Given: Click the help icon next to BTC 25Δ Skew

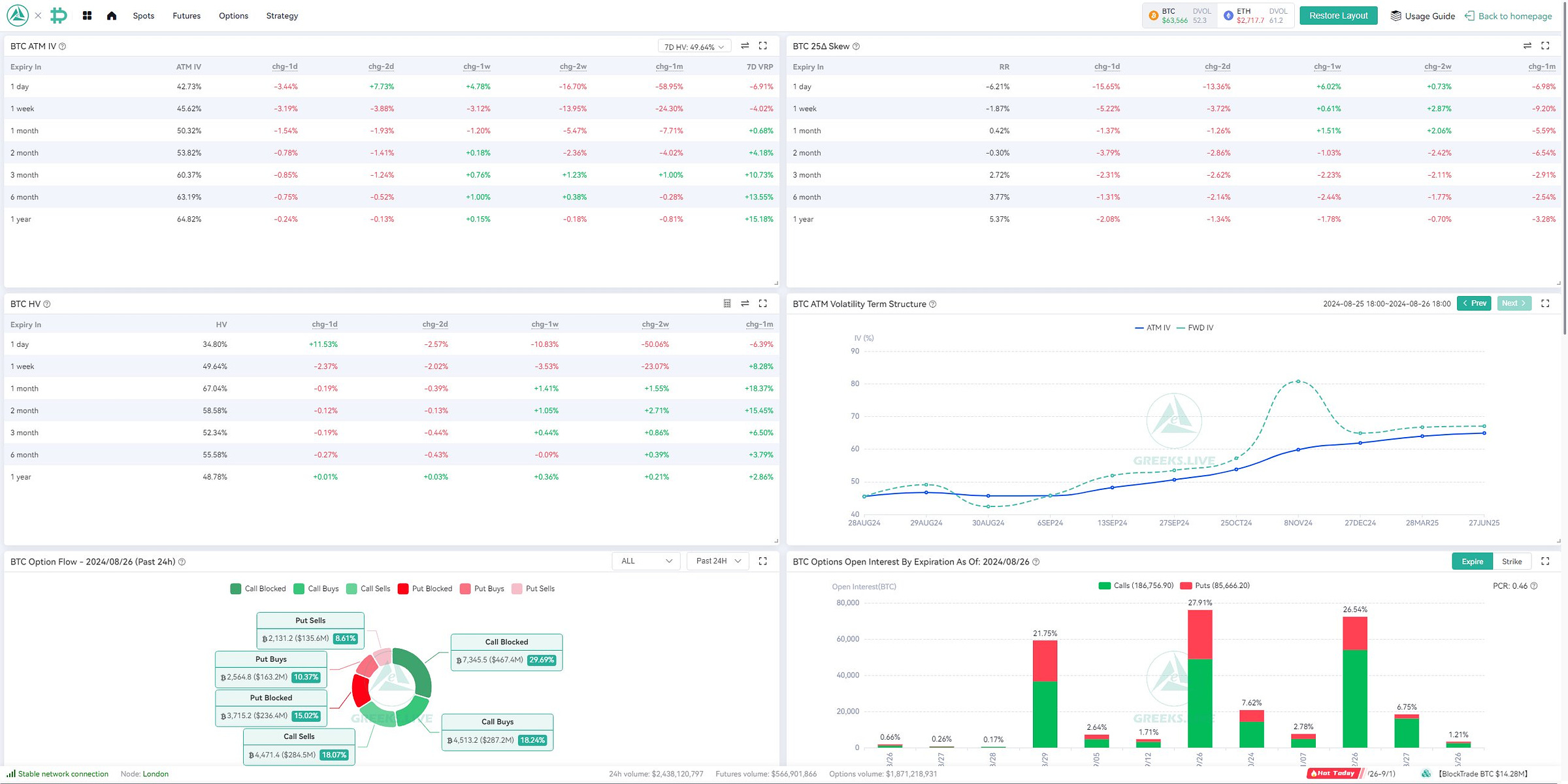Looking at the screenshot, I should (x=856, y=46).
